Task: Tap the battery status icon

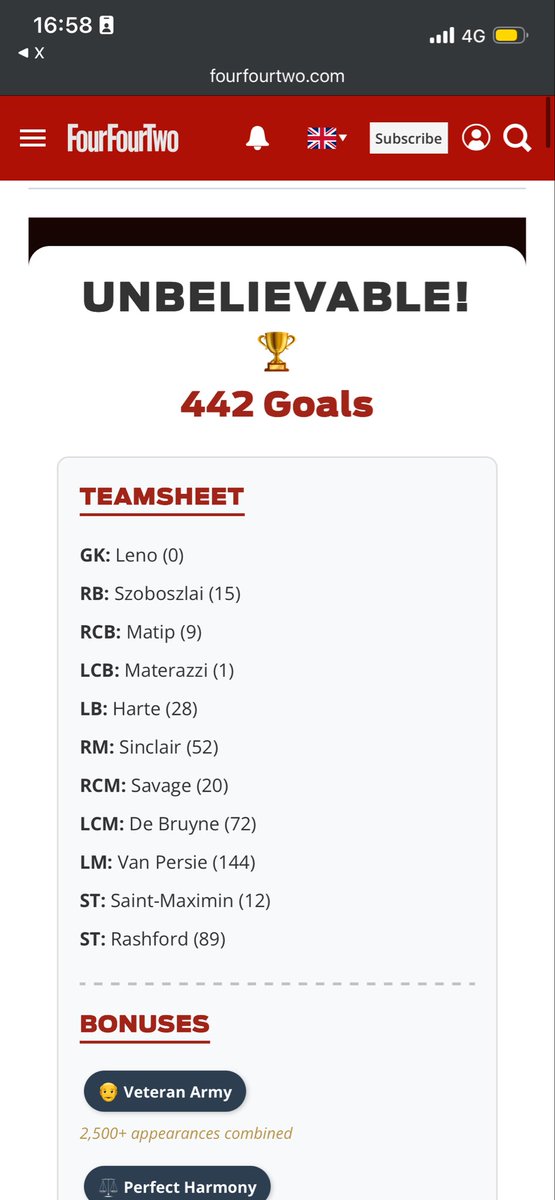Action: (x=510, y=36)
